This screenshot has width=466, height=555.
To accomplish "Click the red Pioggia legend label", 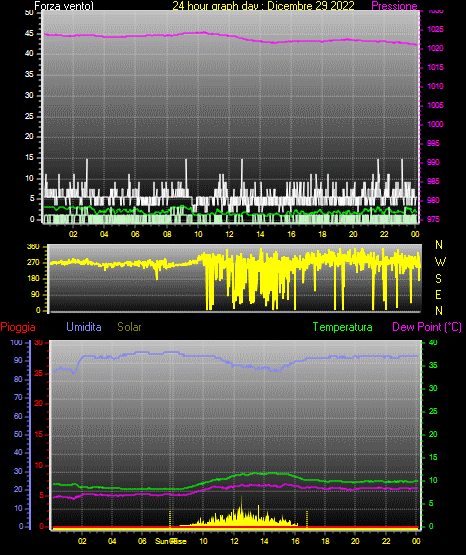I will point(18,327).
